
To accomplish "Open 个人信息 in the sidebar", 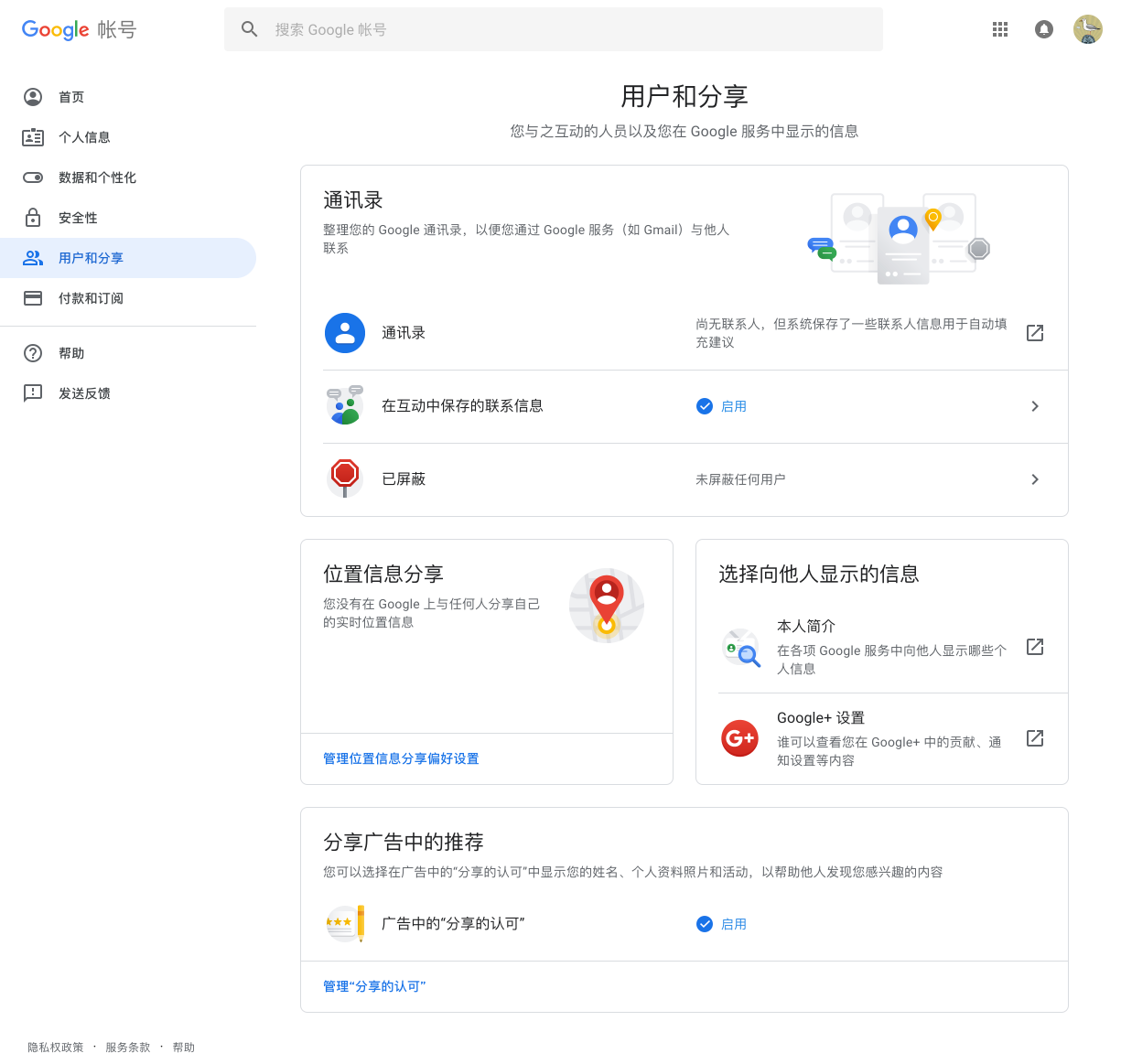I will click(128, 137).
